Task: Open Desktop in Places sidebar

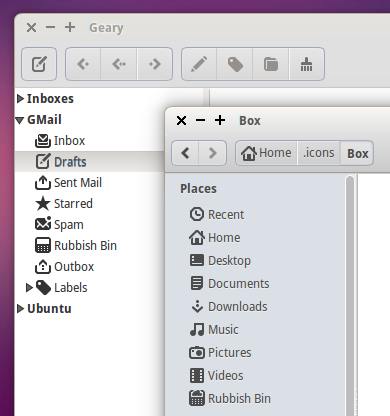Action: click(229, 261)
